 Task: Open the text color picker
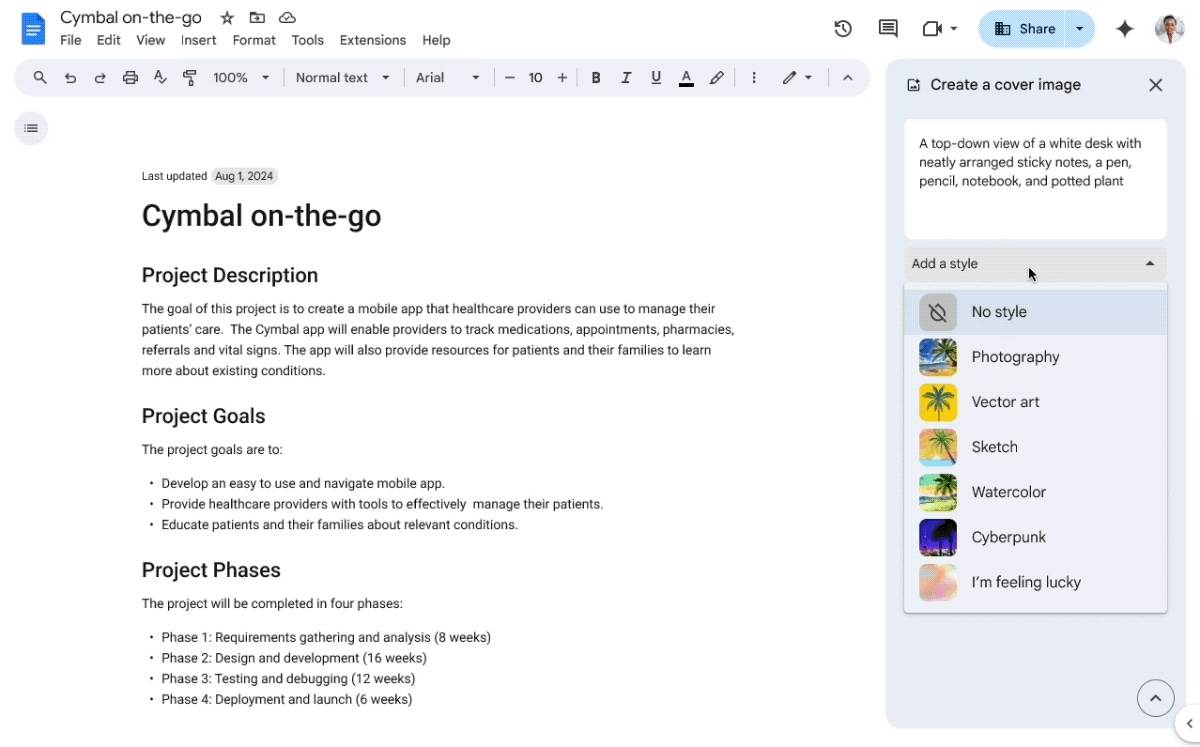click(686, 77)
